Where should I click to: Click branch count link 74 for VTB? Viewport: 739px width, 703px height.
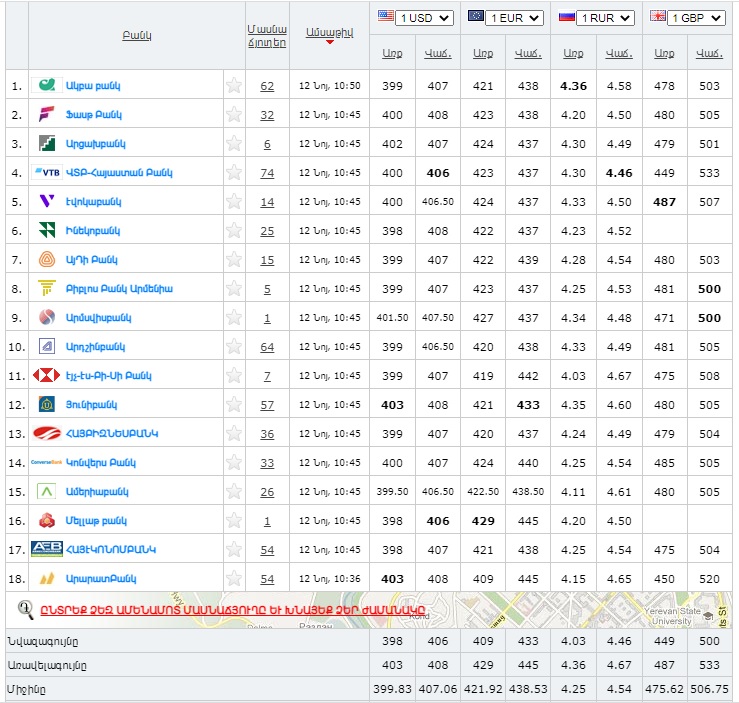click(267, 173)
